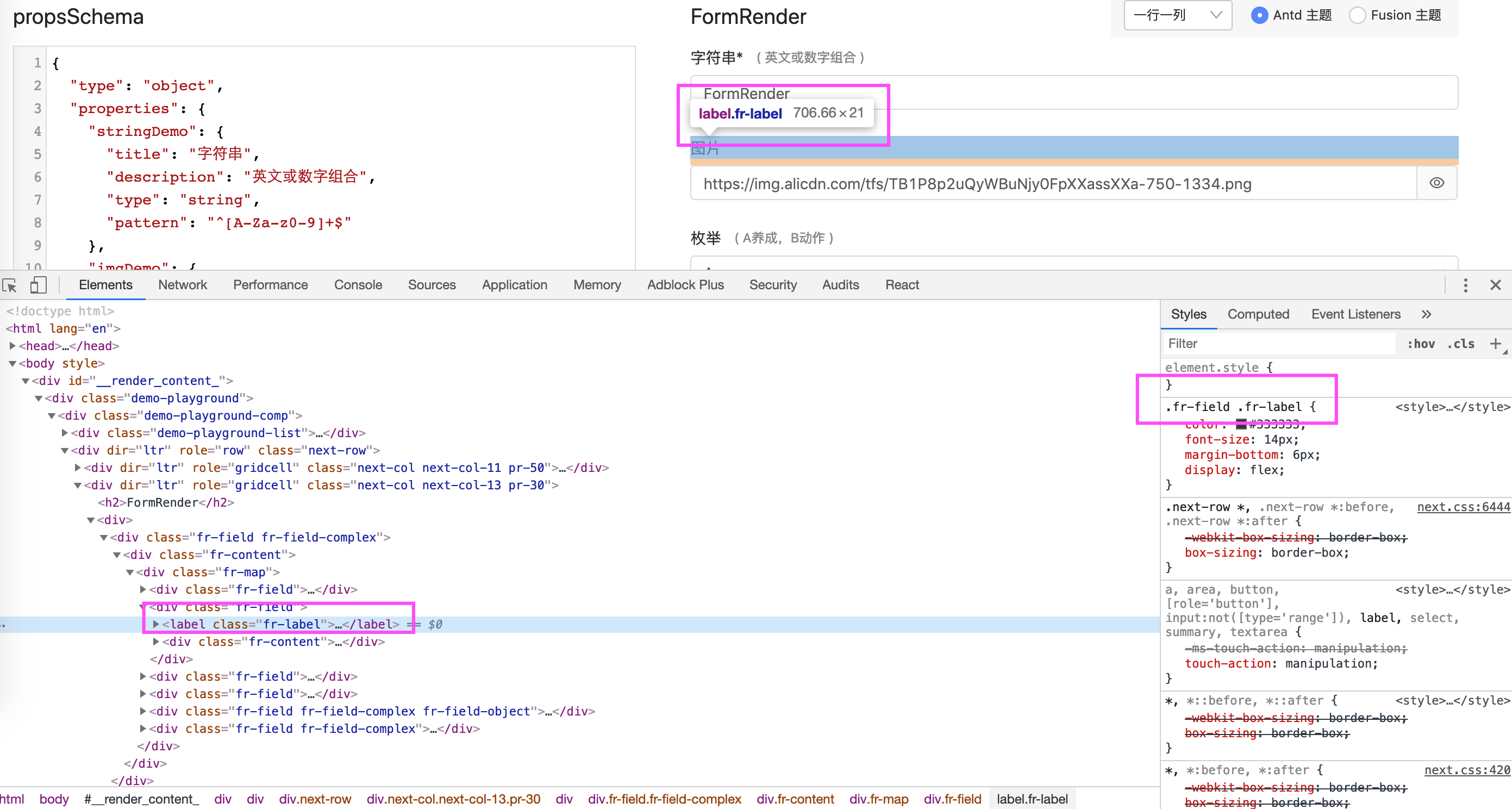Viewport: 1512px width, 809px height.
Task: Select the Antd 主题 radio button
Action: 1259,15
